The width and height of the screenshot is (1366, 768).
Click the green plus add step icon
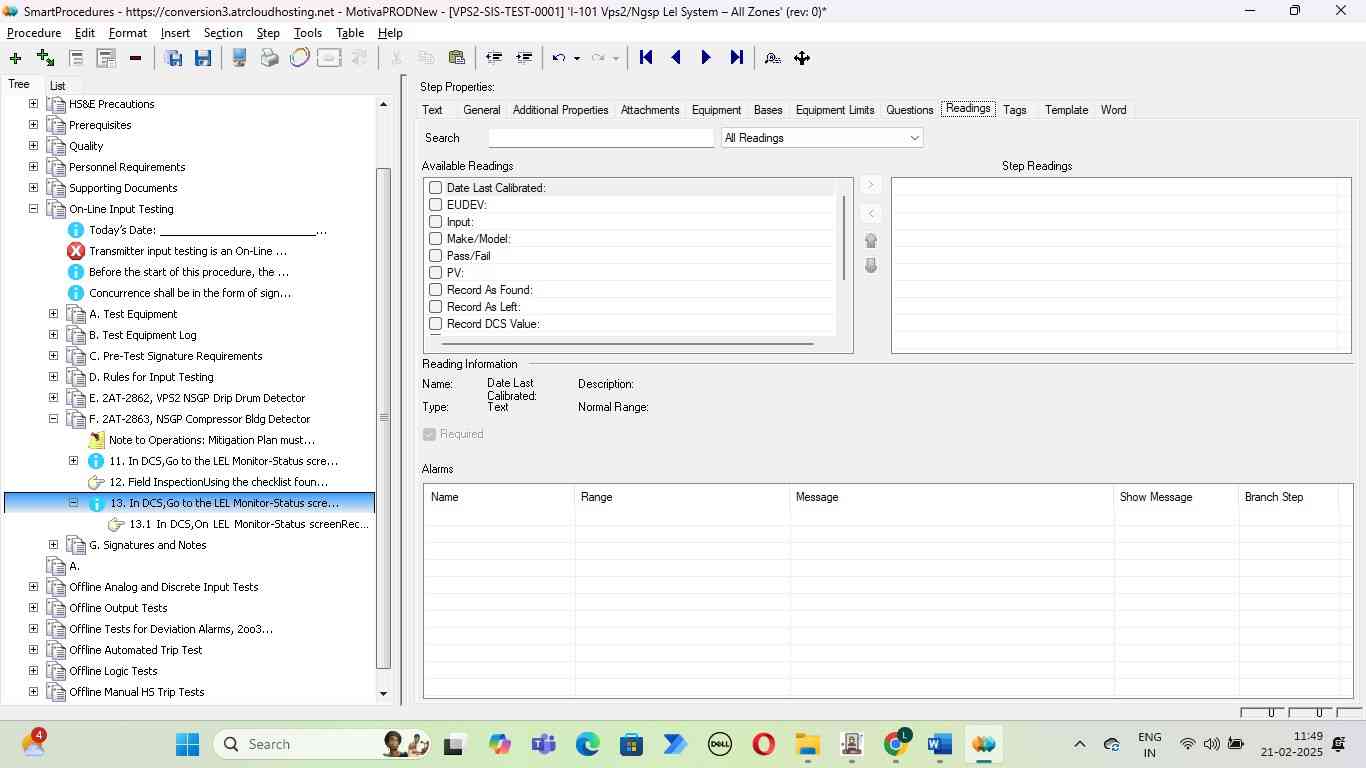click(15, 58)
